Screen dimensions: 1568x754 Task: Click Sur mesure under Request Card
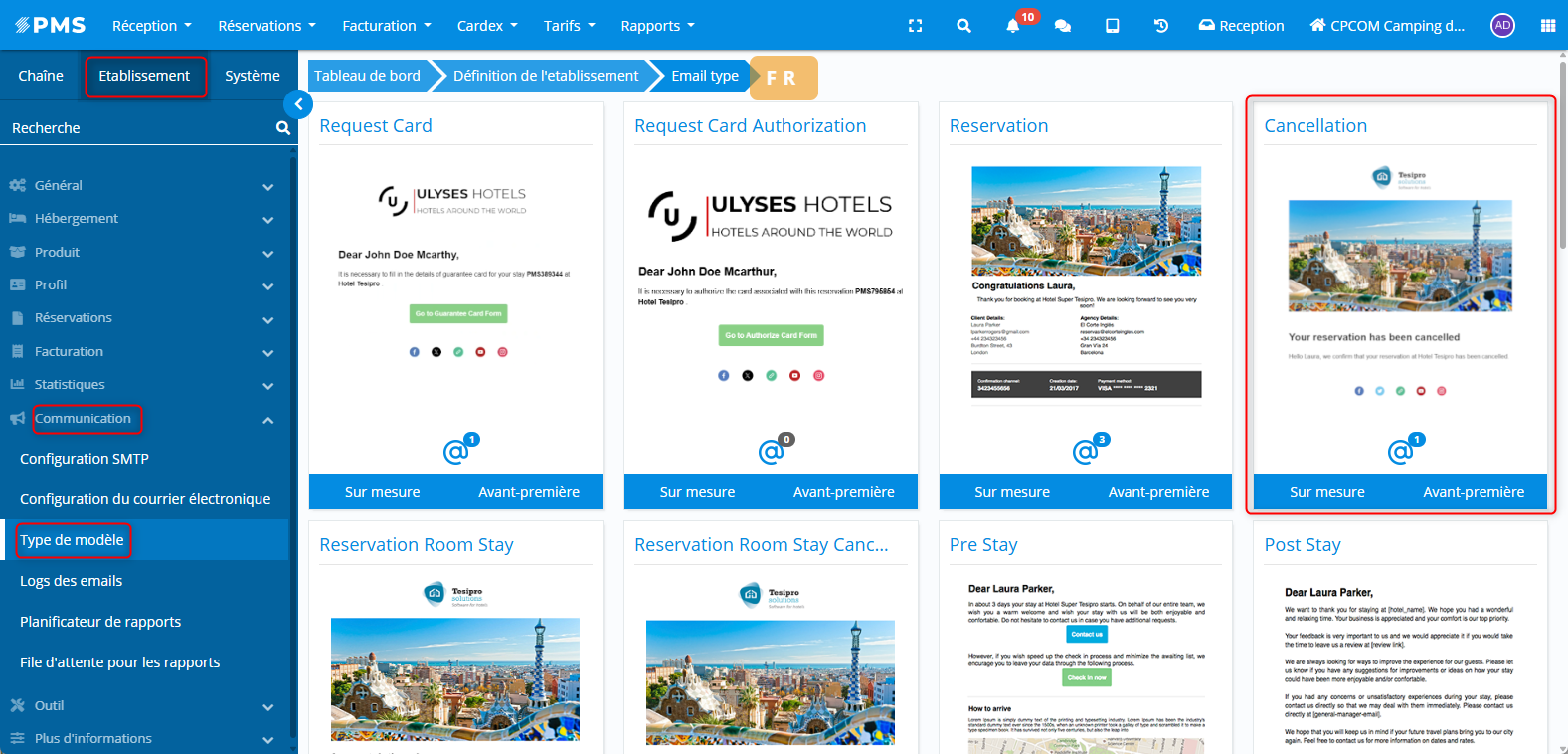coord(382,492)
